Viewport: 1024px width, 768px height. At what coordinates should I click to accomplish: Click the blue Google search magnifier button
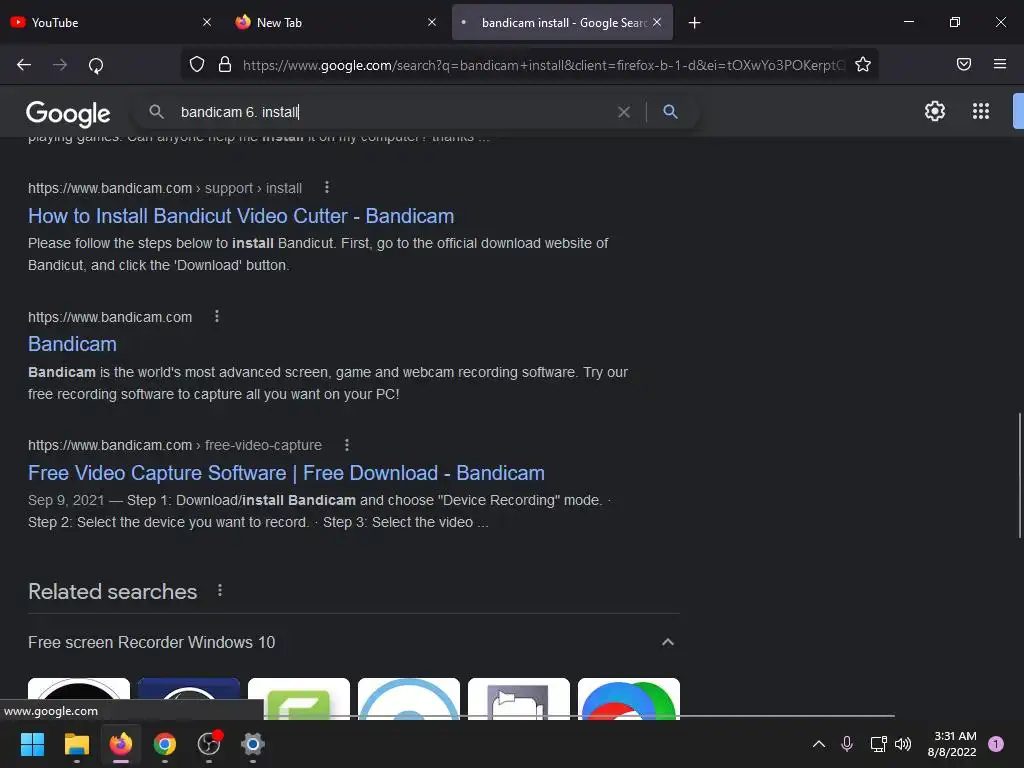pyautogui.click(x=670, y=112)
